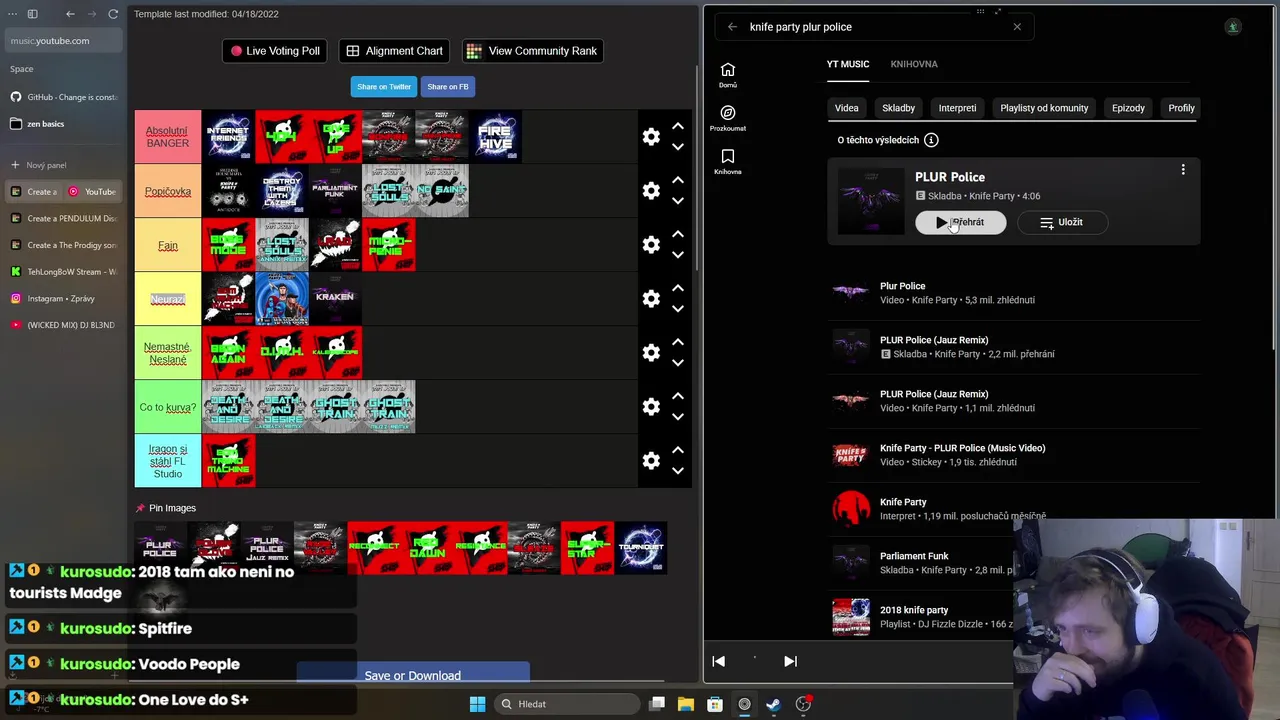1280x720 pixels.
Task: Share tier list on FB
Action: tap(448, 87)
